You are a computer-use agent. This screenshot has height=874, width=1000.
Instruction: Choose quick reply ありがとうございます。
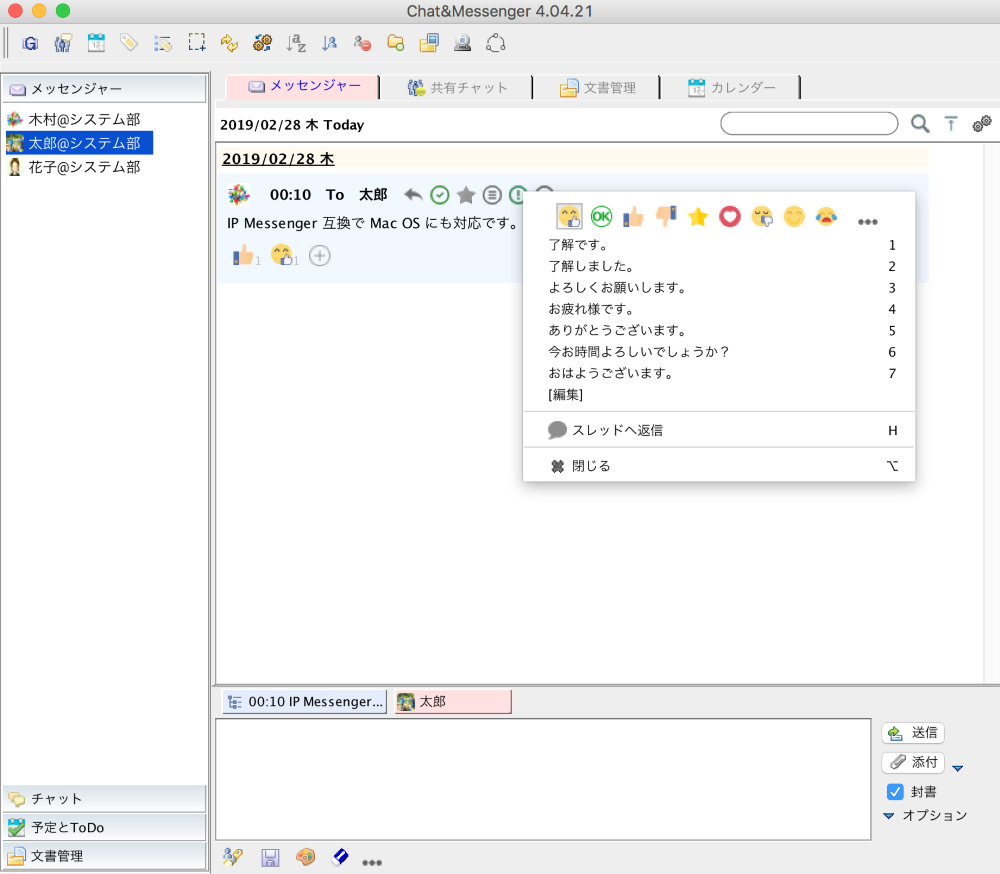pos(719,330)
